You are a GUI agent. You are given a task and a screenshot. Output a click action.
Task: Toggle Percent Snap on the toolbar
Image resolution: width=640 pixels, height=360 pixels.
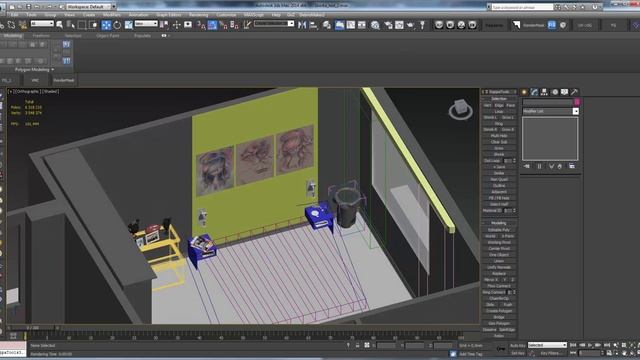(223, 25)
